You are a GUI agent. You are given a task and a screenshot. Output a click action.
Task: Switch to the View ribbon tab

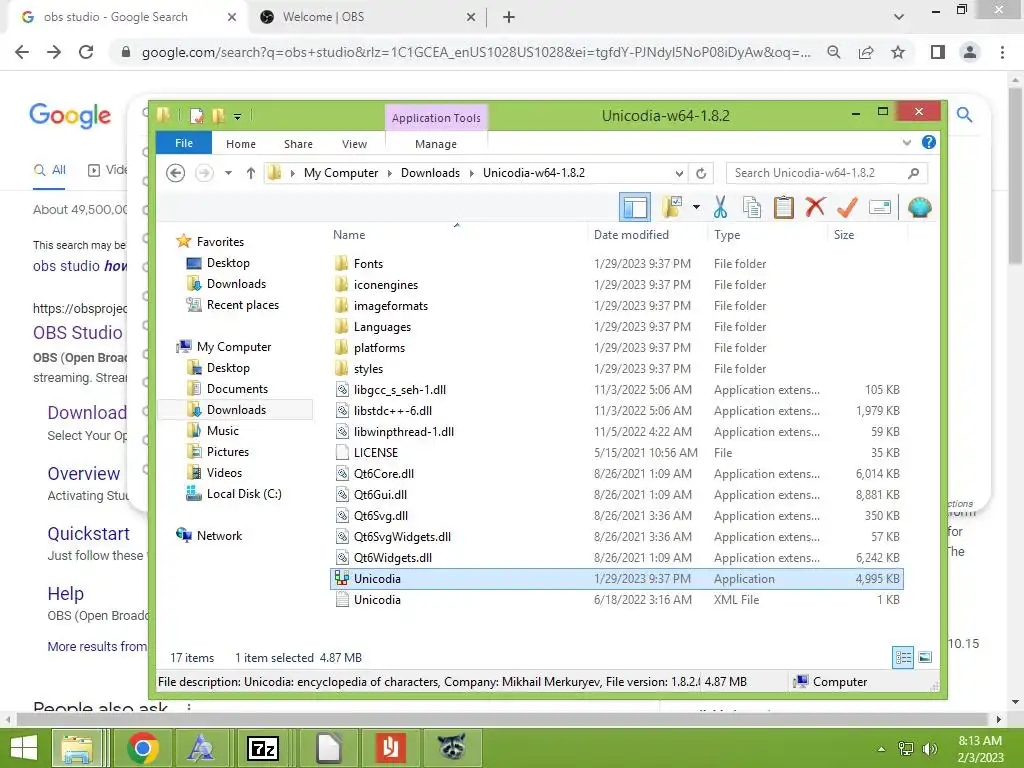(354, 144)
